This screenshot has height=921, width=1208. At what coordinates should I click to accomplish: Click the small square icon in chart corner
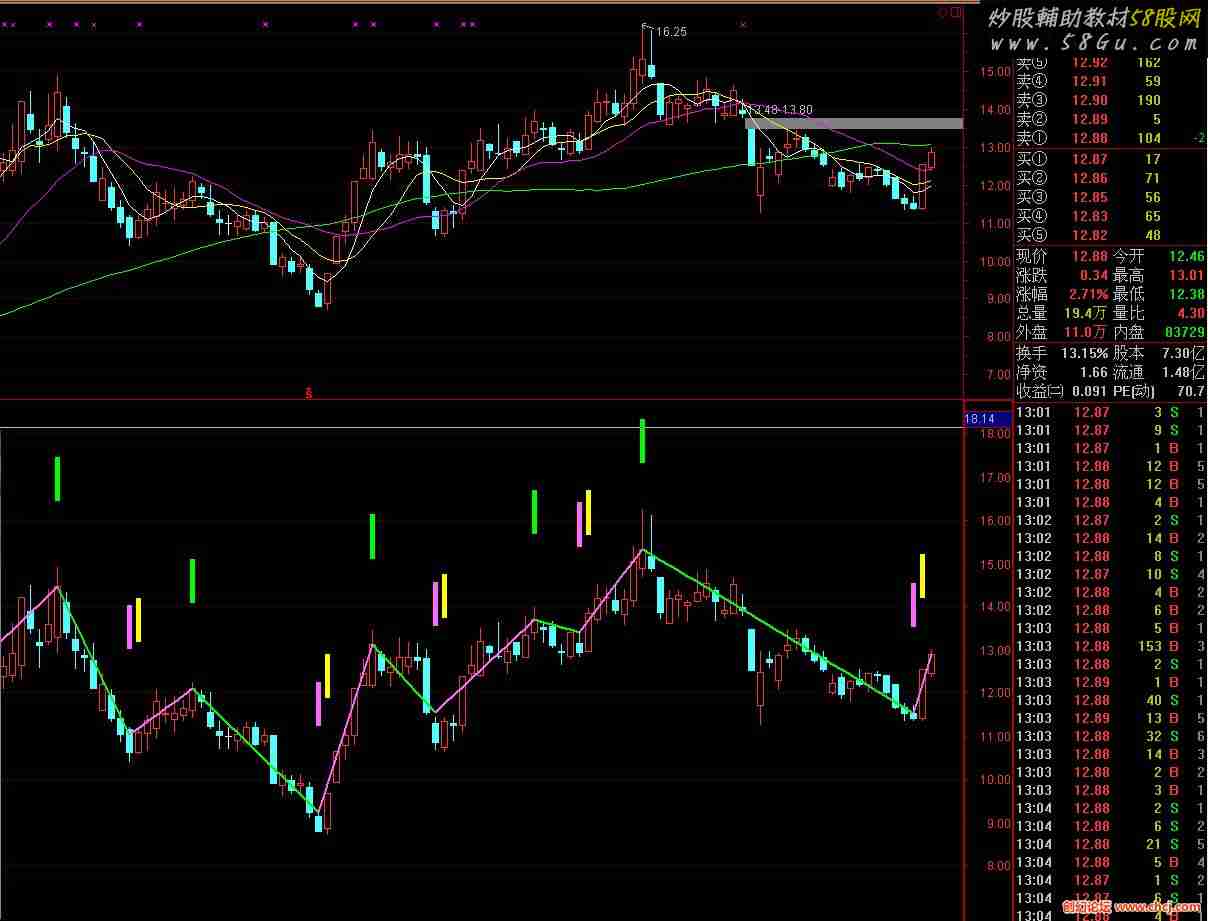point(956,13)
